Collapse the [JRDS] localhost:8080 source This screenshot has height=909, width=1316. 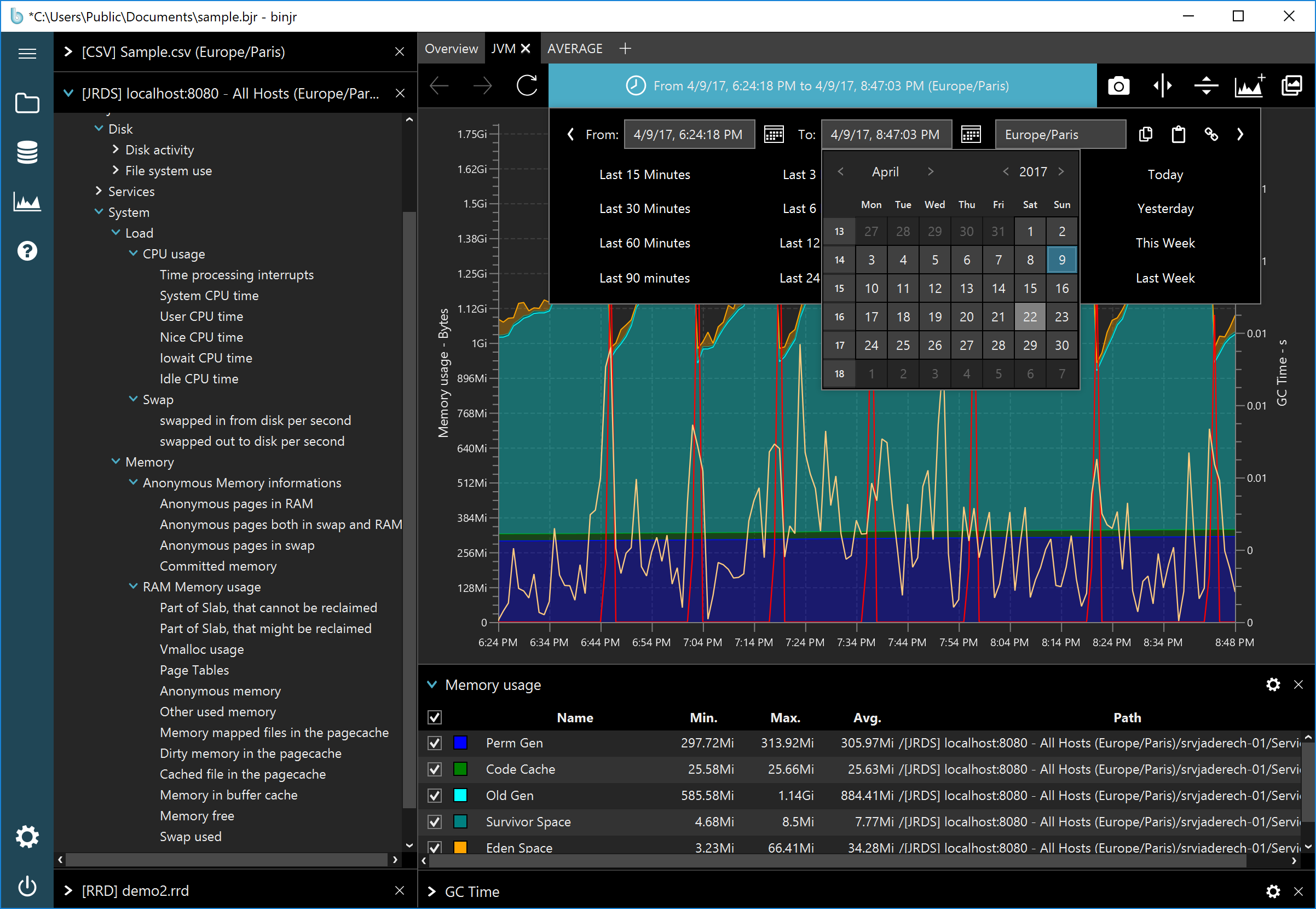click(68, 93)
